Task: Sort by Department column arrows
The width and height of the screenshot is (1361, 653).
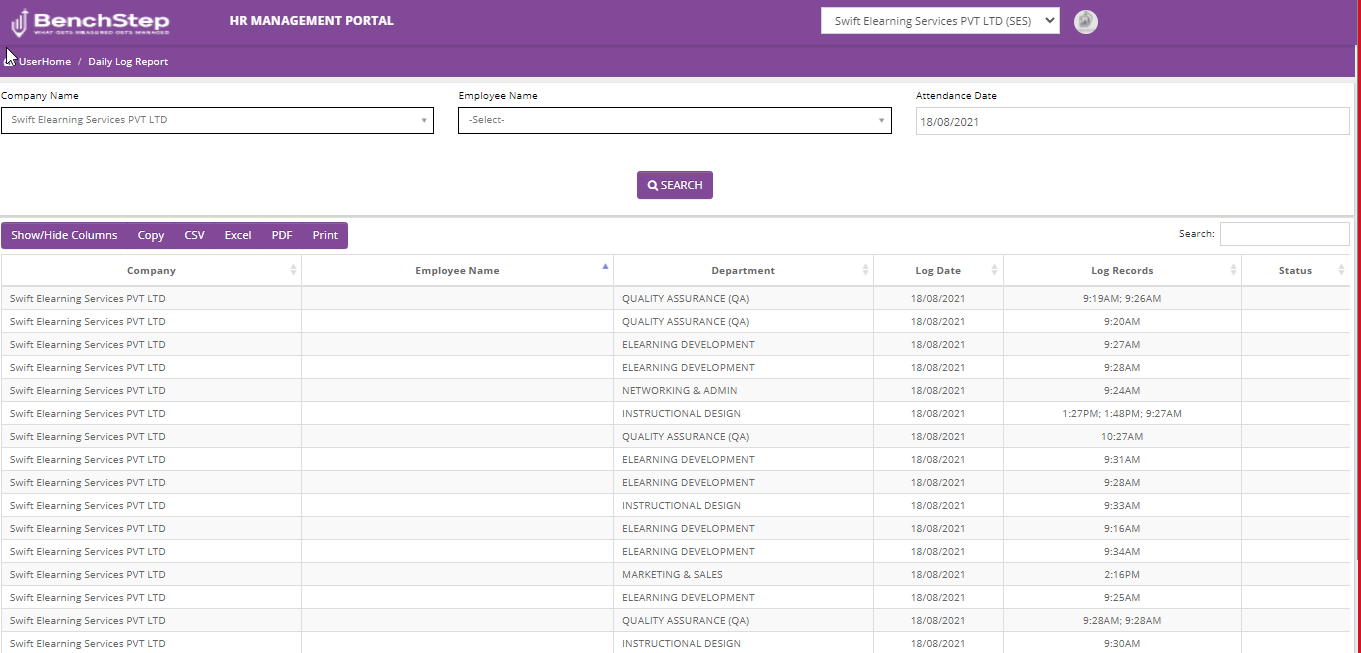Action: click(865, 270)
